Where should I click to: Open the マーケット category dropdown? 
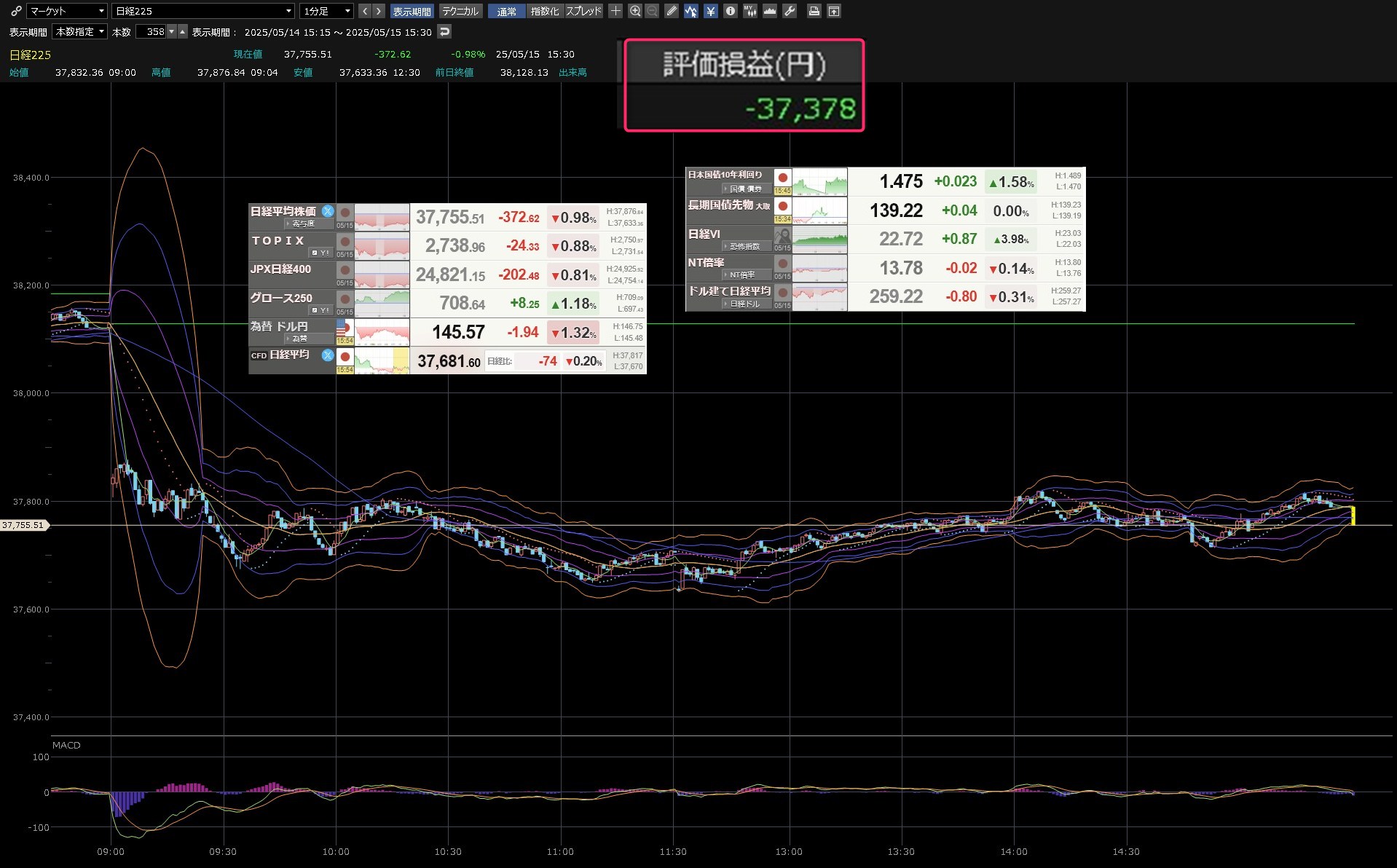tap(66, 11)
